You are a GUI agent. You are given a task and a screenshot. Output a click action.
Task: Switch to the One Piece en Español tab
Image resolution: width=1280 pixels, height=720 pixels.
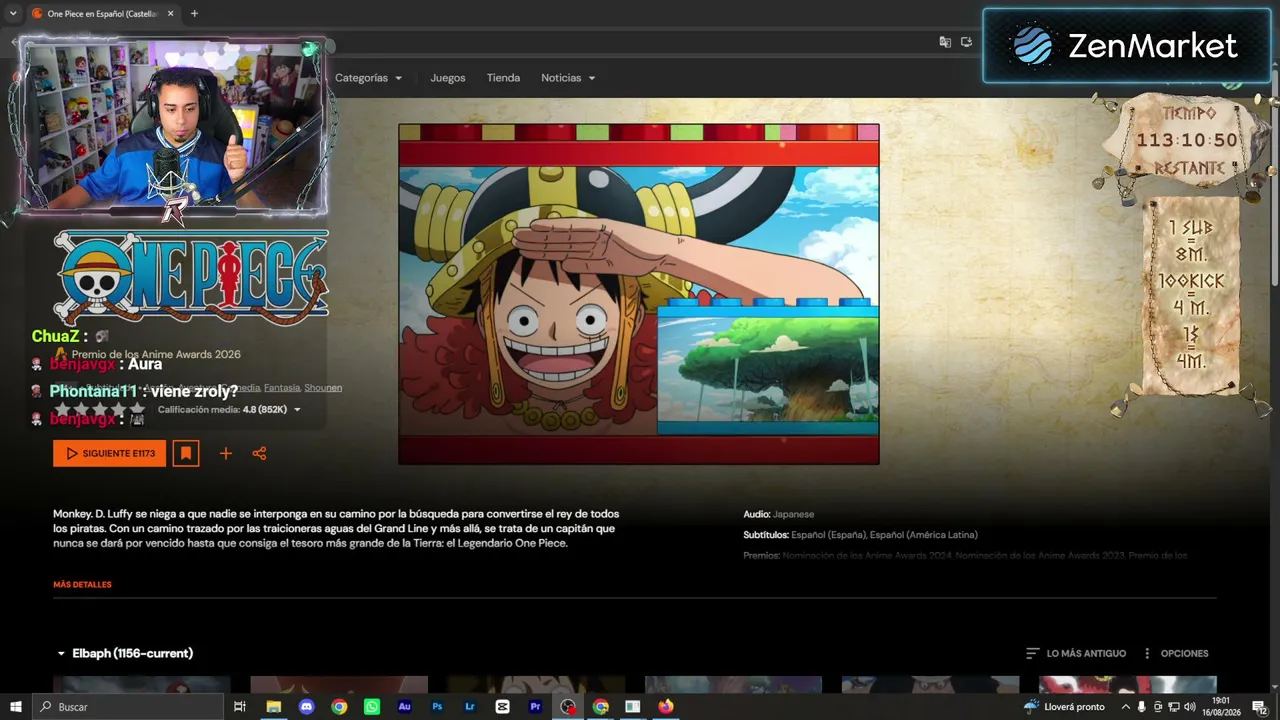(x=101, y=13)
